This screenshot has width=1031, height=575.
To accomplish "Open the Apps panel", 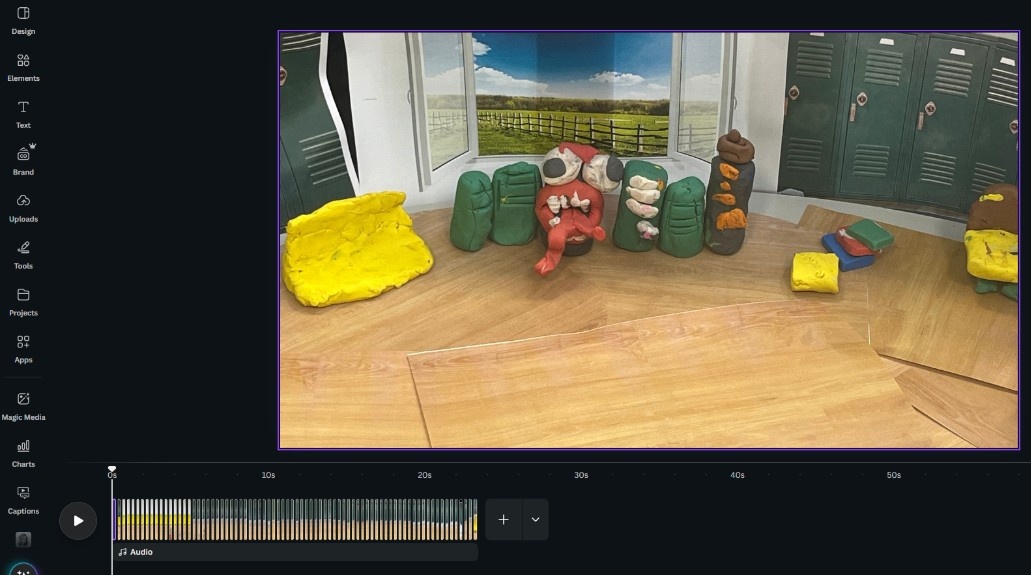I will [23, 349].
